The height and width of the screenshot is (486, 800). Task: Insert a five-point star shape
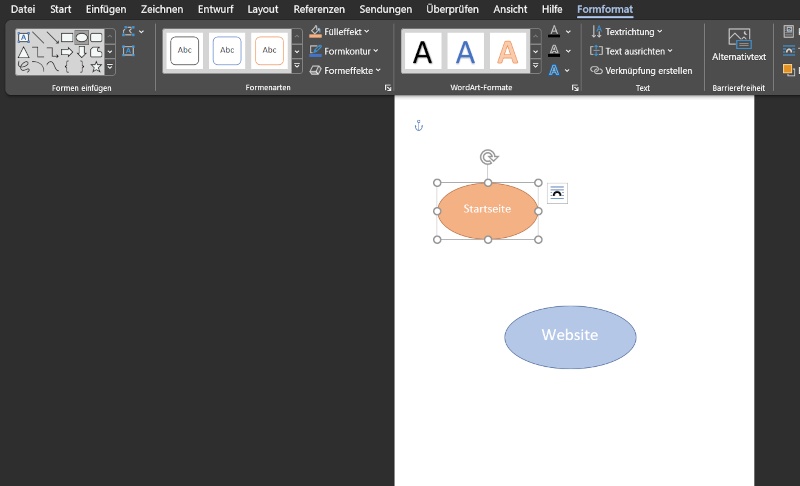[x=96, y=67]
